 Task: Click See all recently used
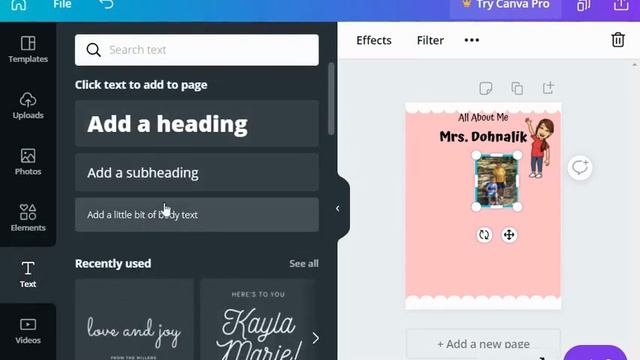pyautogui.click(x=304, y=264)
